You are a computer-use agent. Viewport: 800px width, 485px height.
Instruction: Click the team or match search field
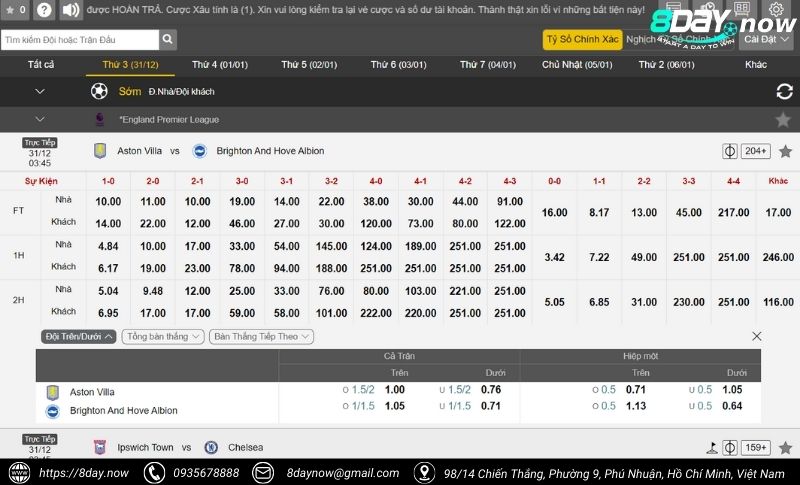pos(80,40)
